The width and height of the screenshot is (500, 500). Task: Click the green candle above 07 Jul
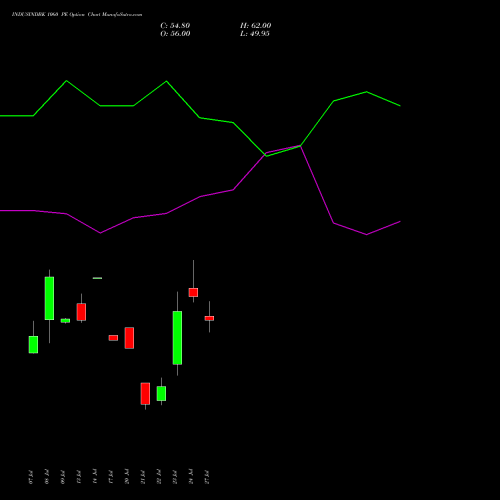coord(33,345)
